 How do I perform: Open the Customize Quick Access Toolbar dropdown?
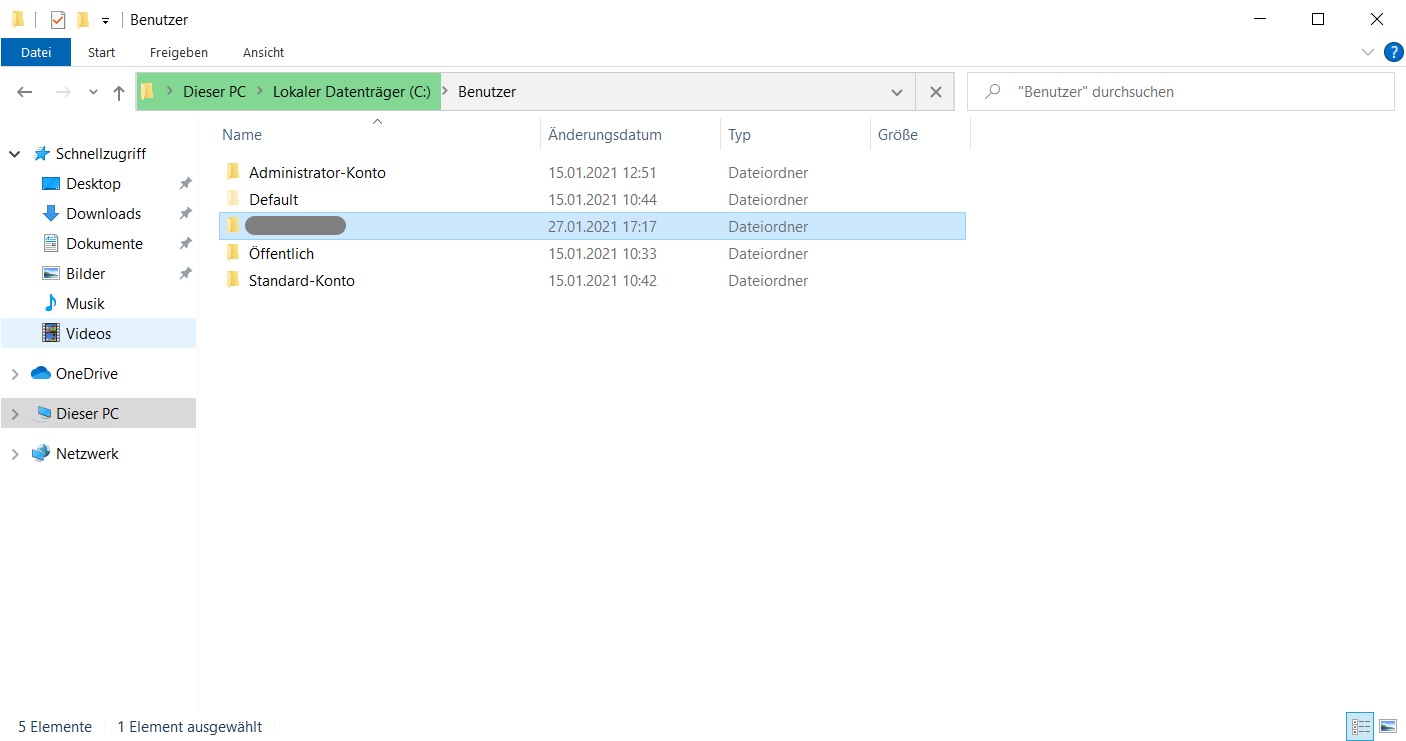[105, 21]
